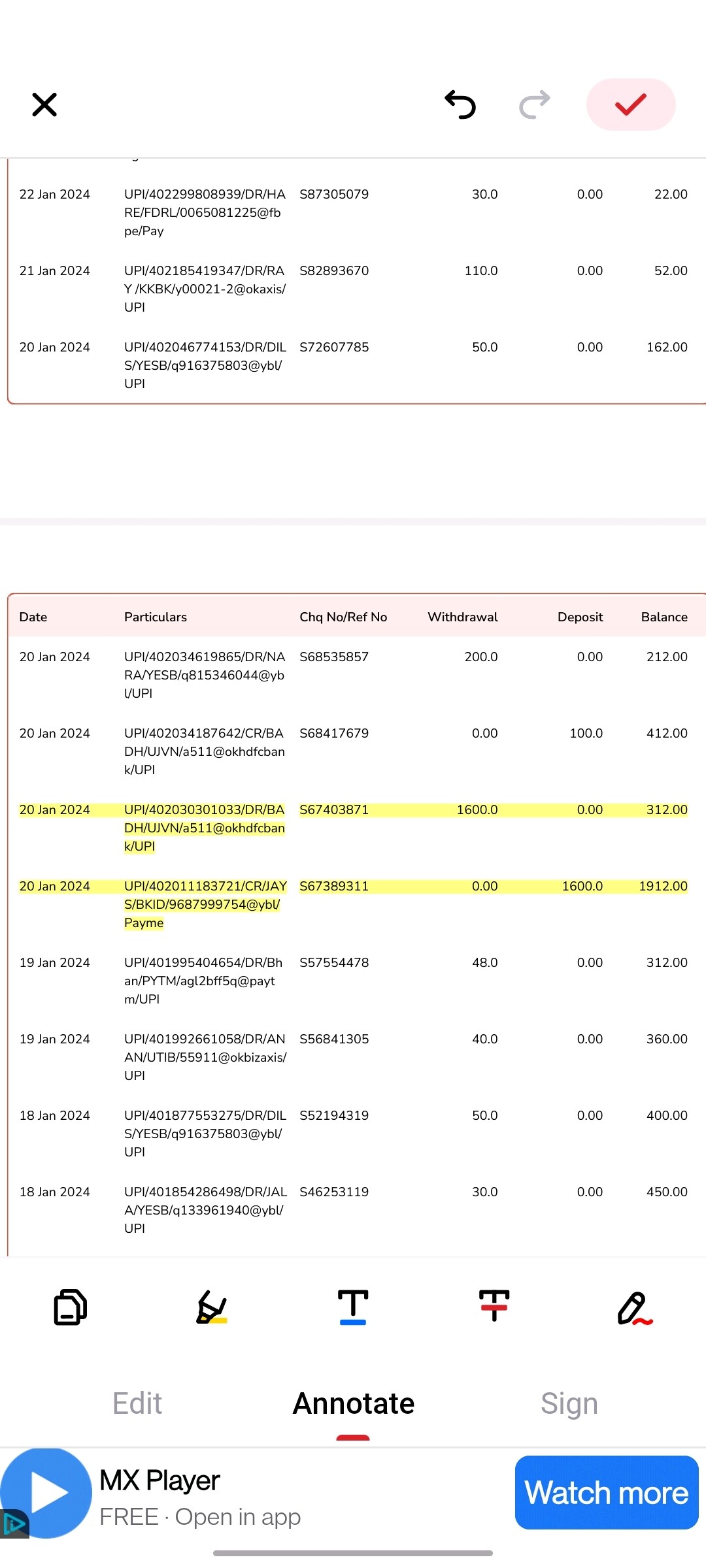Click the highlighted 1912.00 balance

pos(663,887)
